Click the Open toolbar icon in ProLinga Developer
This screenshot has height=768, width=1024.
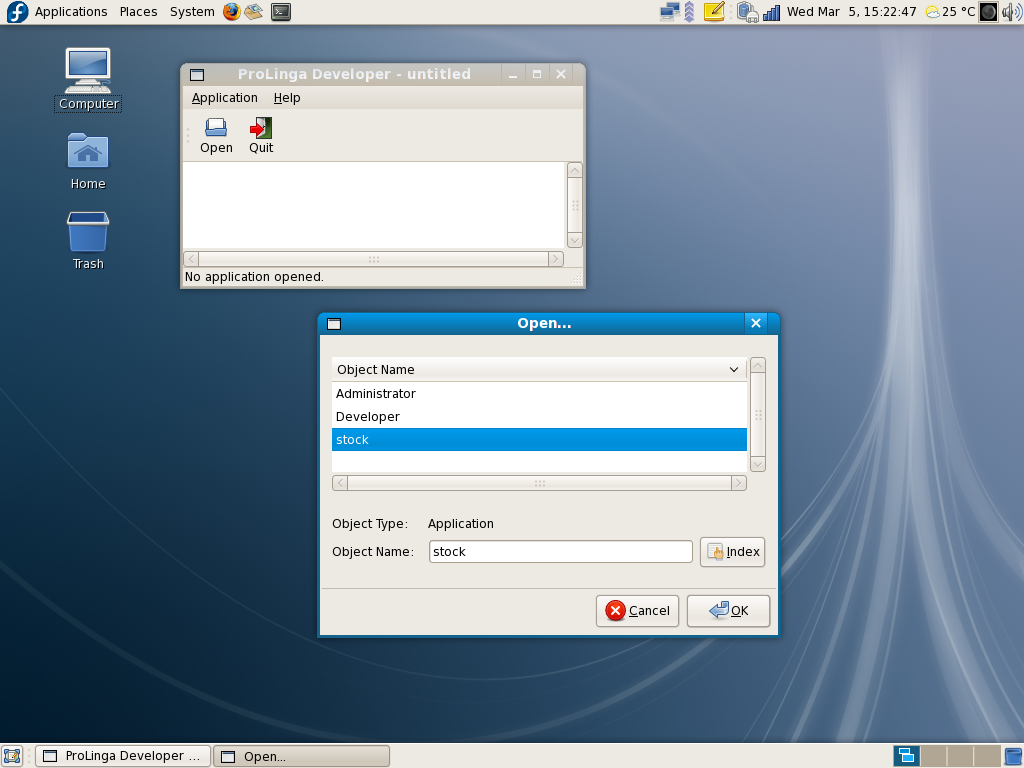[x=216, y=136]
